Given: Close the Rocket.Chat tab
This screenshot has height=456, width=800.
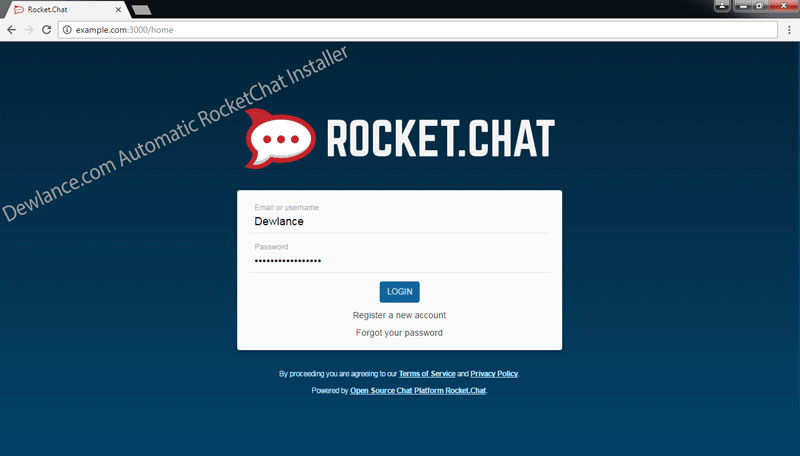Looking at the screenshot, I should tap(118, 9).
